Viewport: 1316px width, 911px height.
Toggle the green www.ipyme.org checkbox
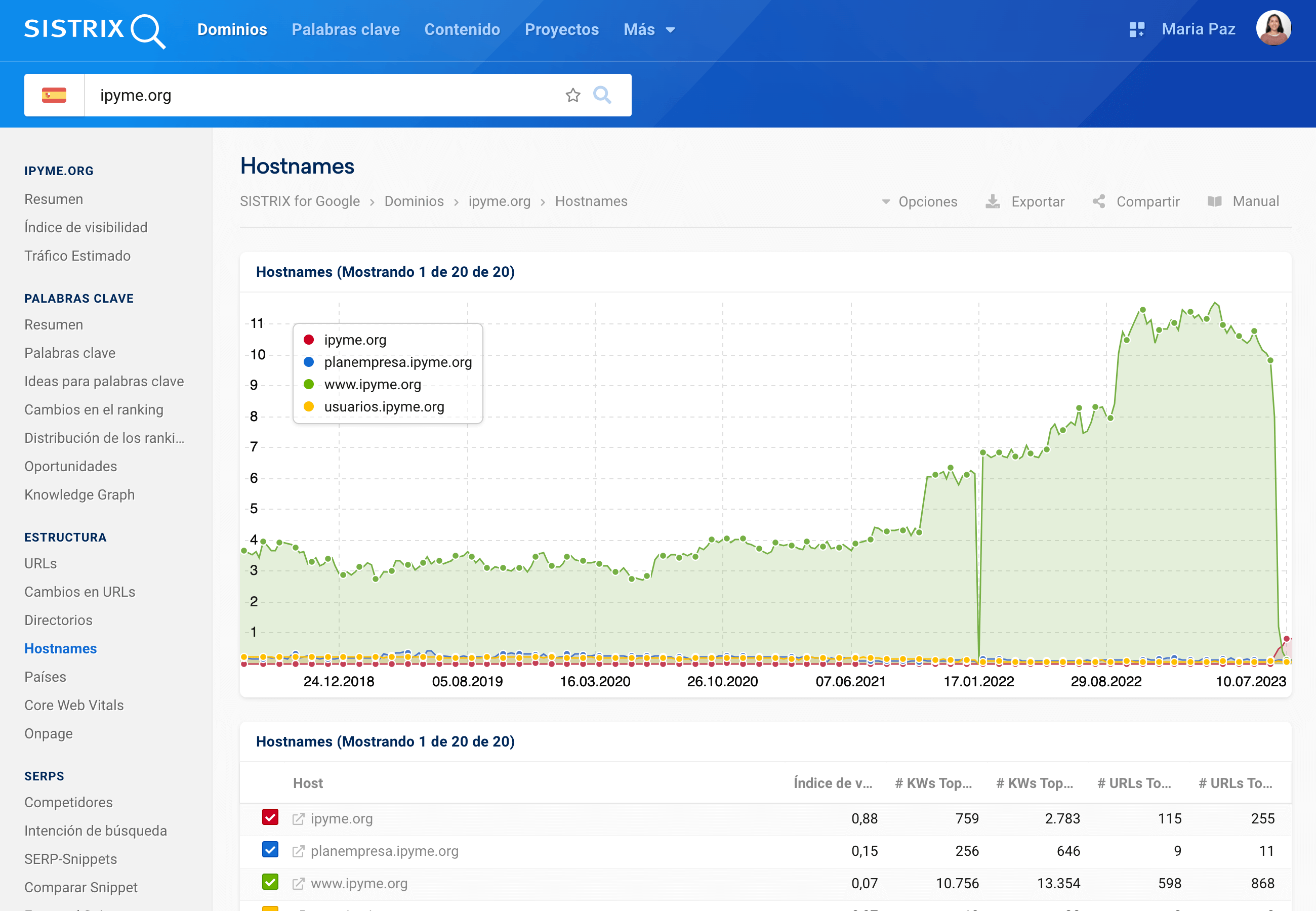(x=270, y=883)
